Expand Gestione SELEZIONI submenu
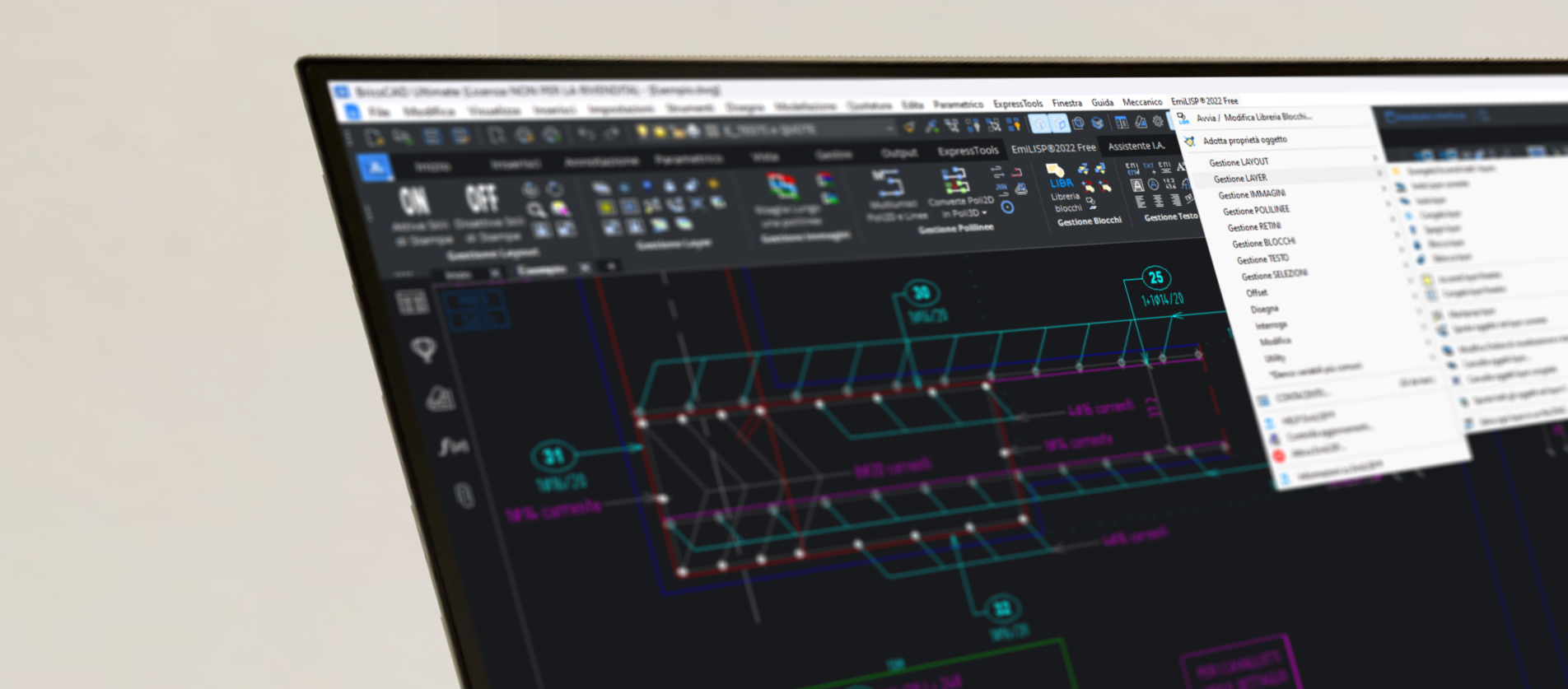Screen dimensions: 1568x689 click(x=1274, y=275)
